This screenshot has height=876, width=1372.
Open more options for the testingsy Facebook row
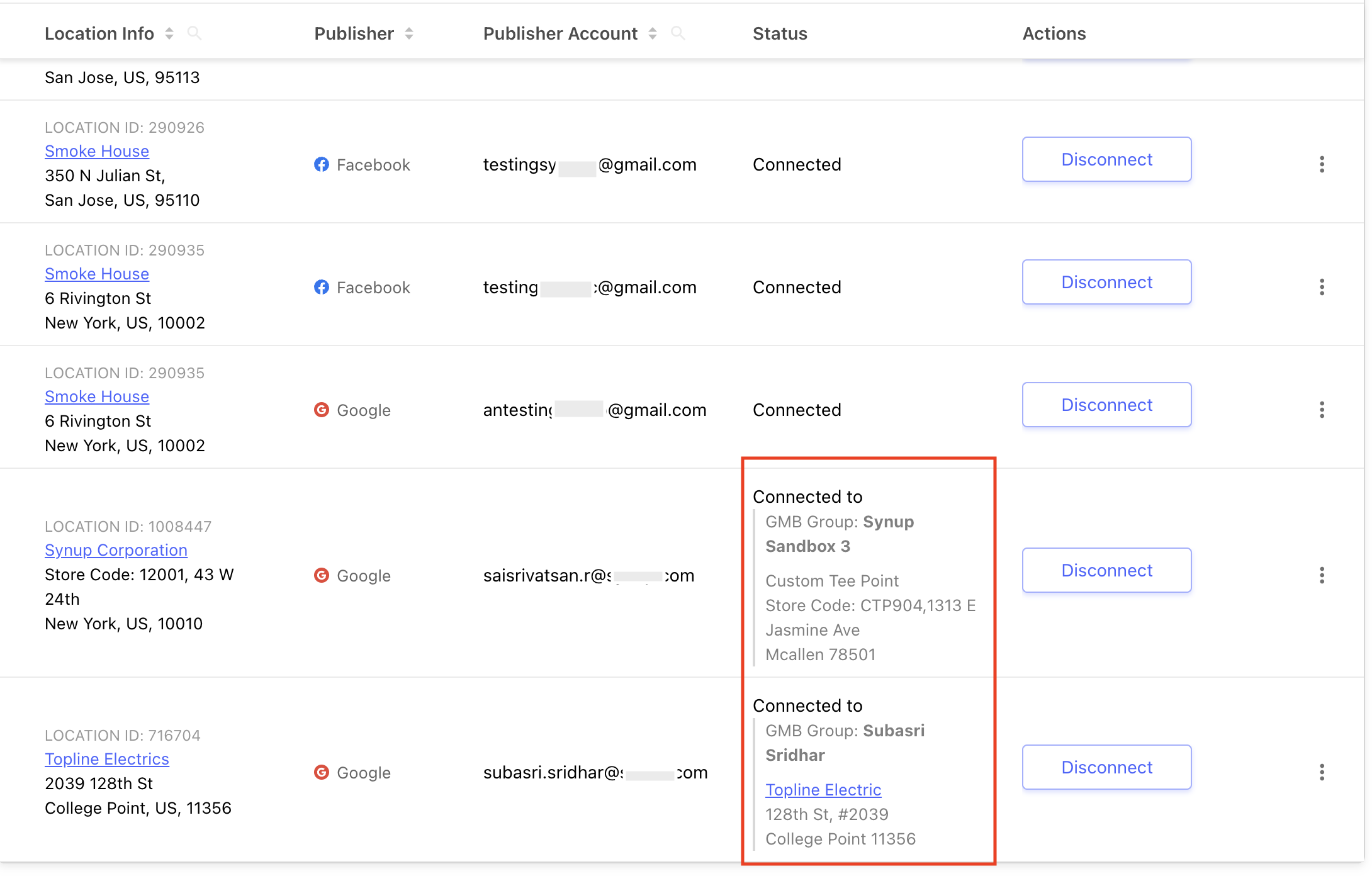(x=1322, y=164)
